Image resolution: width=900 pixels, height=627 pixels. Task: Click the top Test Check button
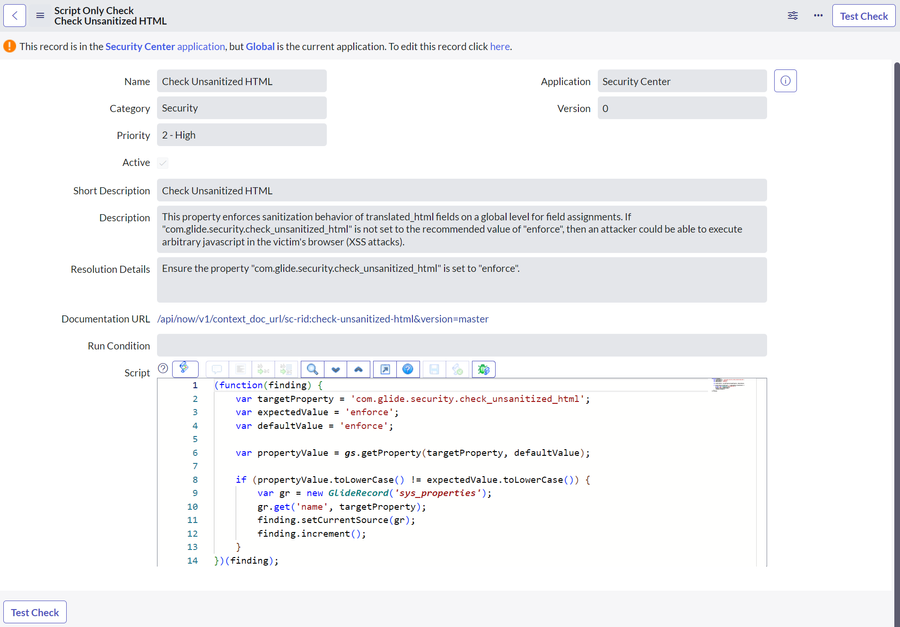[863, 16]
